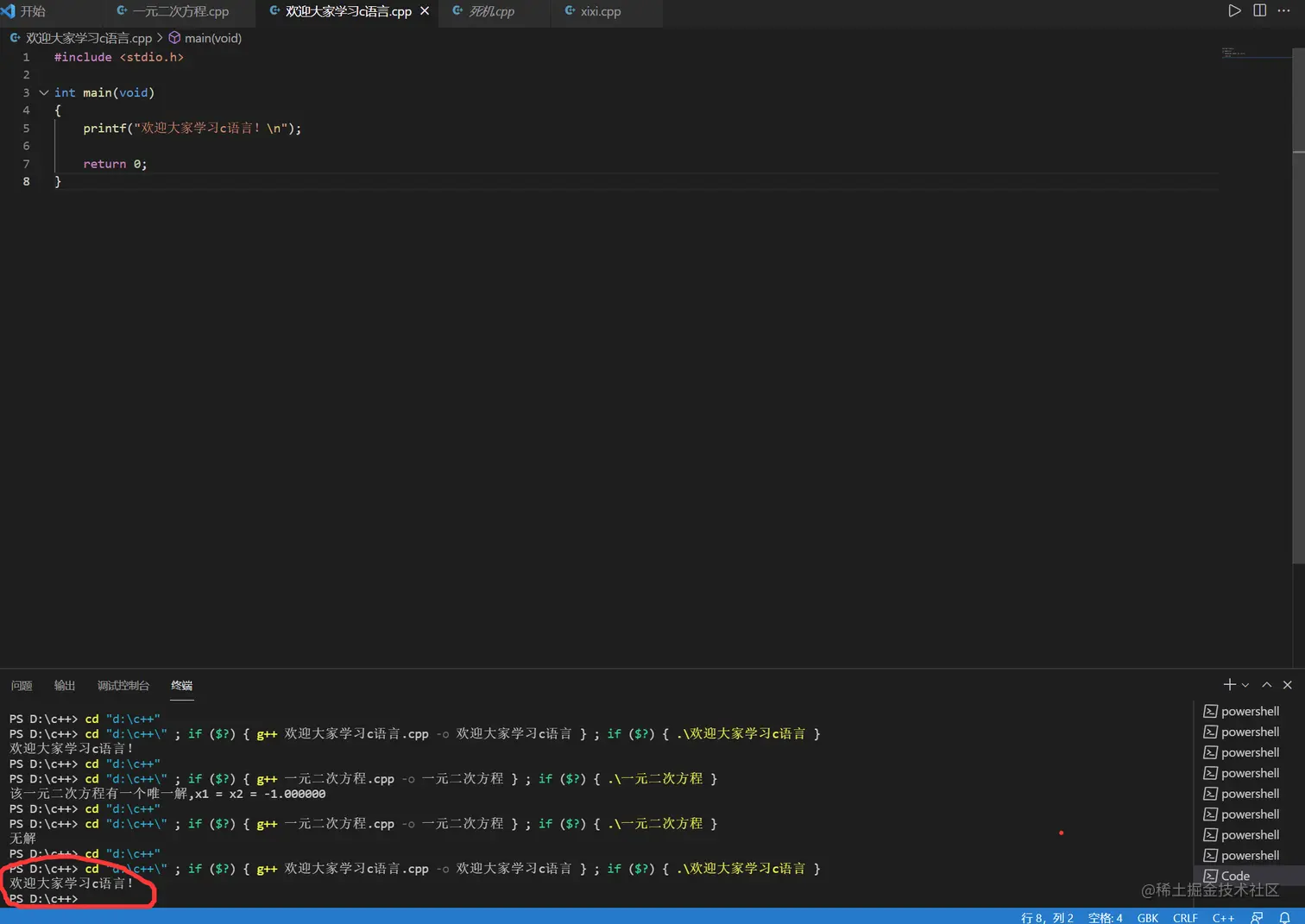Click the 无解 output line in terminal
Viewport: 1305px width, 924px height.
click(22, 839)
